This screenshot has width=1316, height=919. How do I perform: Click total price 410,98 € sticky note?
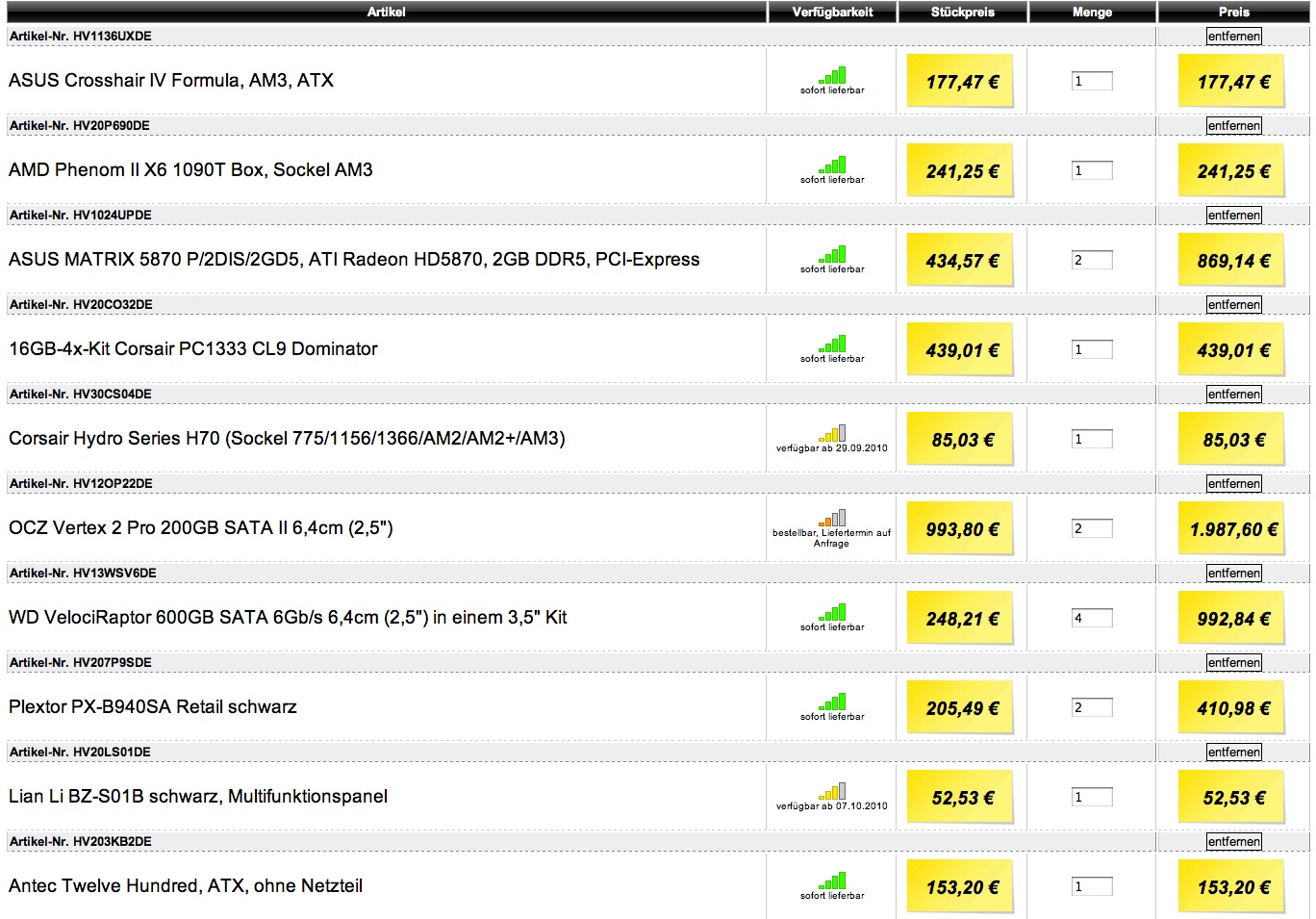[1232, 707]
